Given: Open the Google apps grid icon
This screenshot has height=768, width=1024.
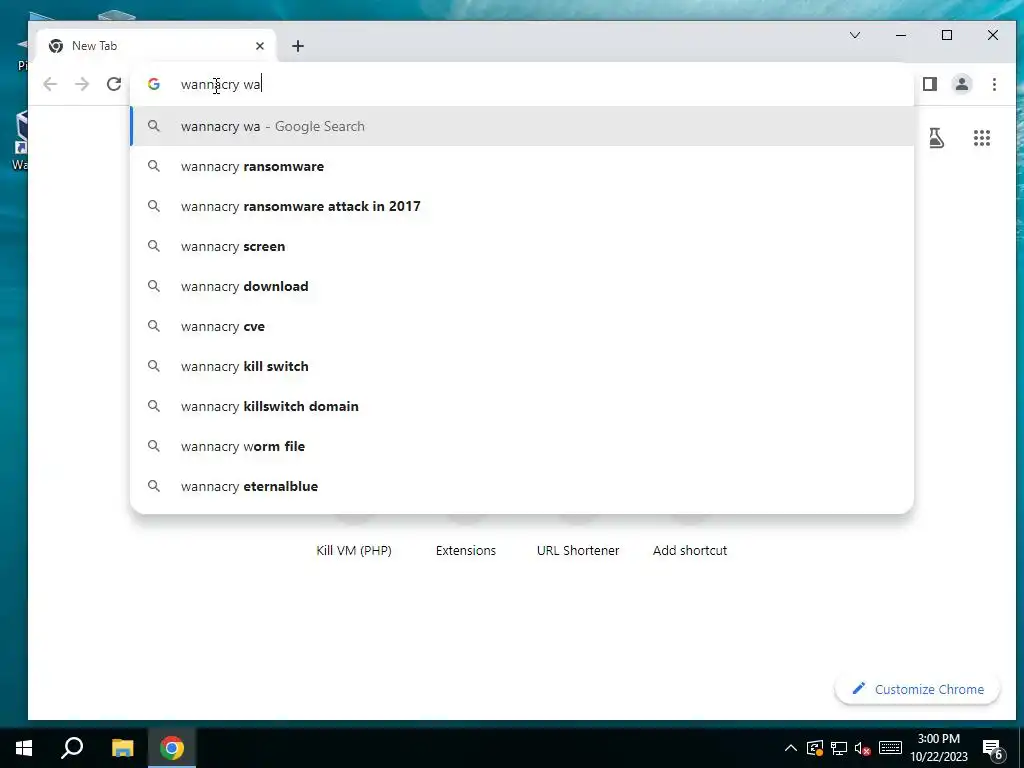Looking at the screenshot, I should point(982,138).
